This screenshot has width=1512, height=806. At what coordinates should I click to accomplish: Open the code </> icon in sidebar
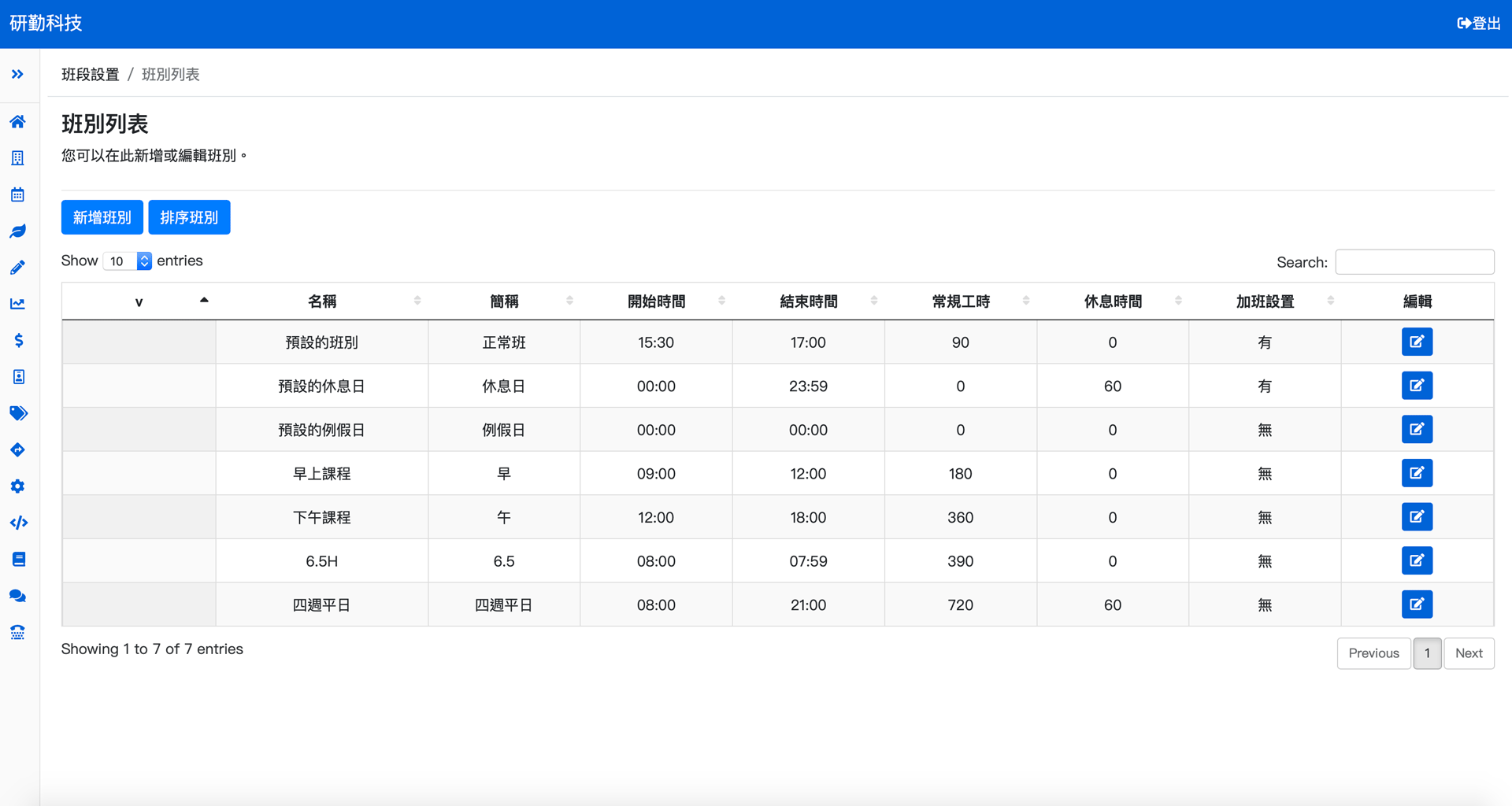click(17, 522)
